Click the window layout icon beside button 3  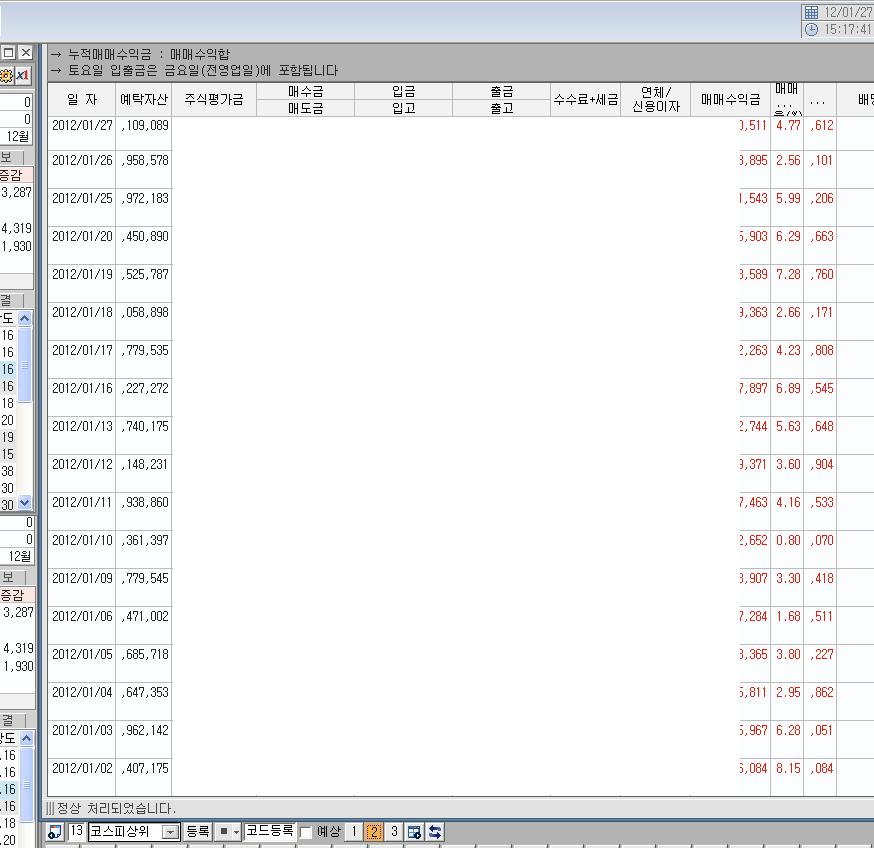pyautogui.click(x=414, y=832)
